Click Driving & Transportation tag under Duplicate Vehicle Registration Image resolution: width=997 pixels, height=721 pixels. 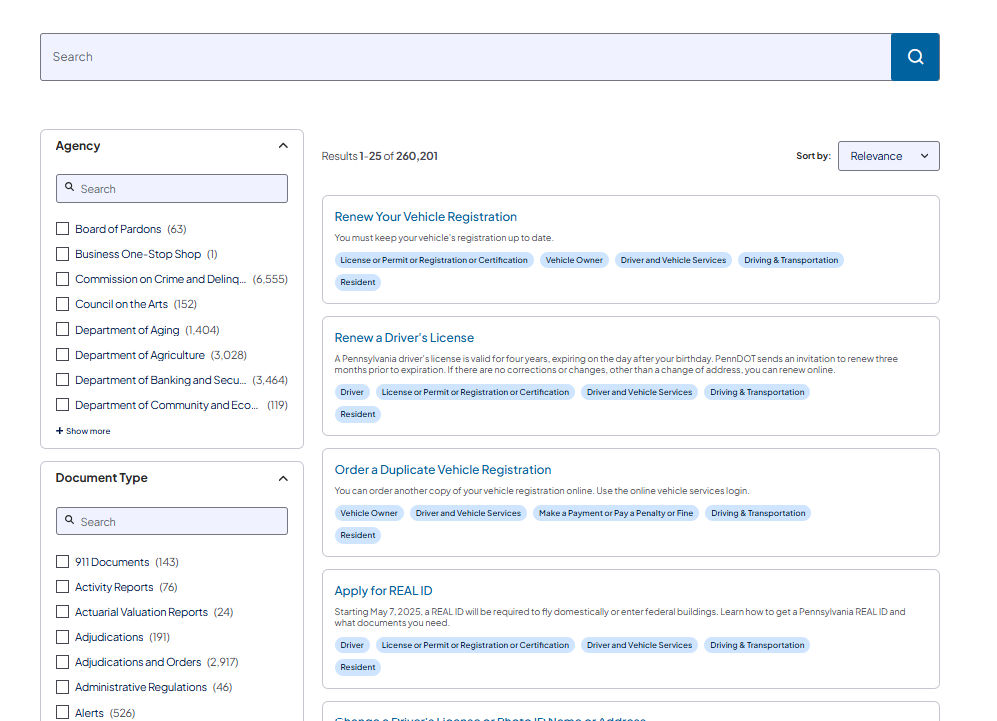[x=758, y=513]
